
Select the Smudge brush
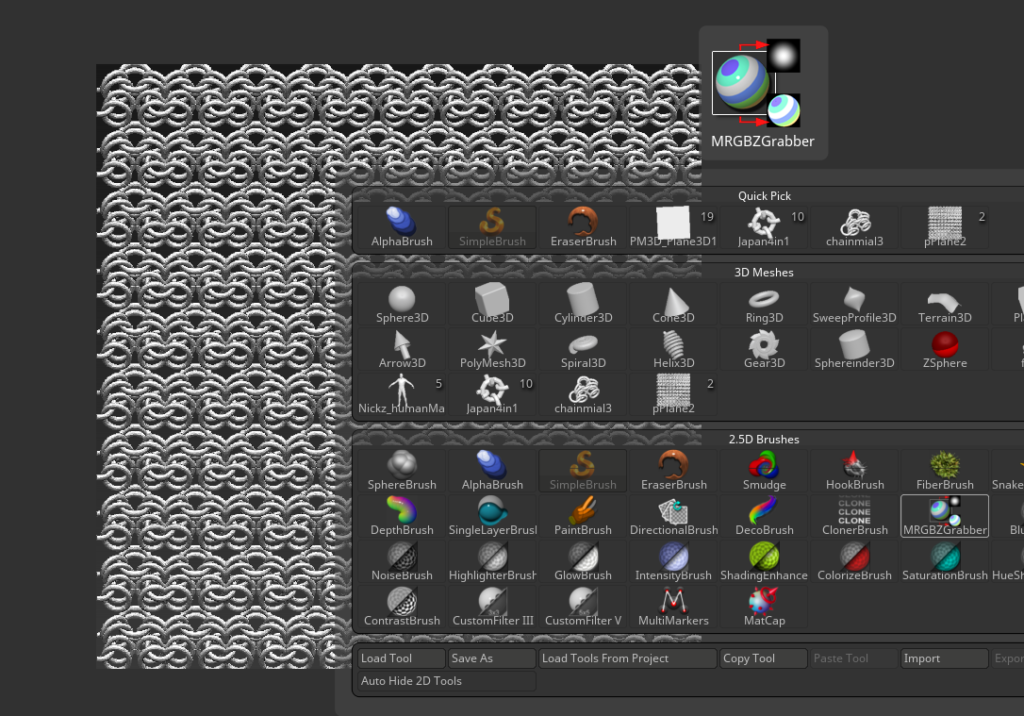pos(764,471)
